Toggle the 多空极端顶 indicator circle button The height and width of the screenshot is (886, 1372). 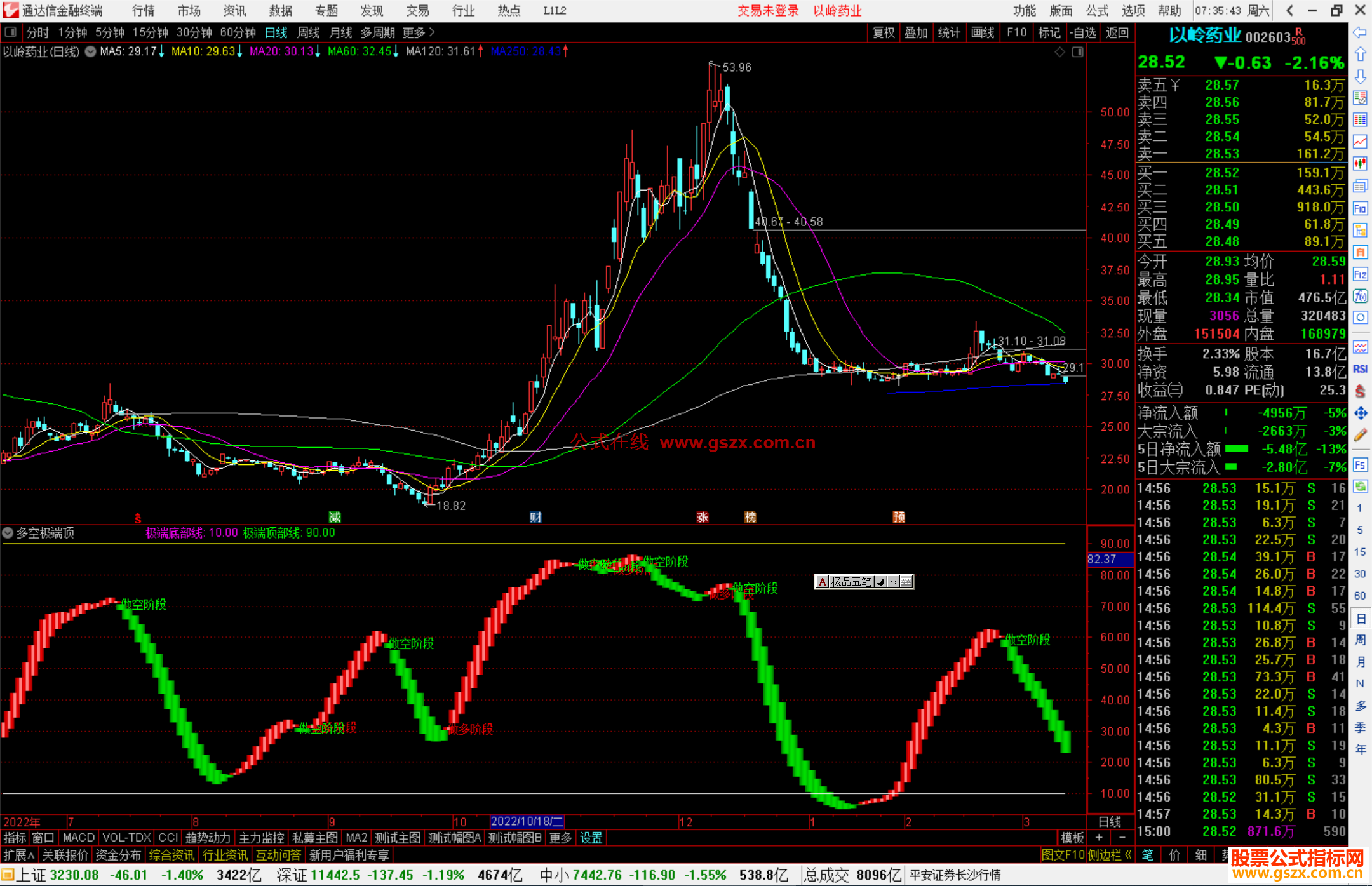8,533
